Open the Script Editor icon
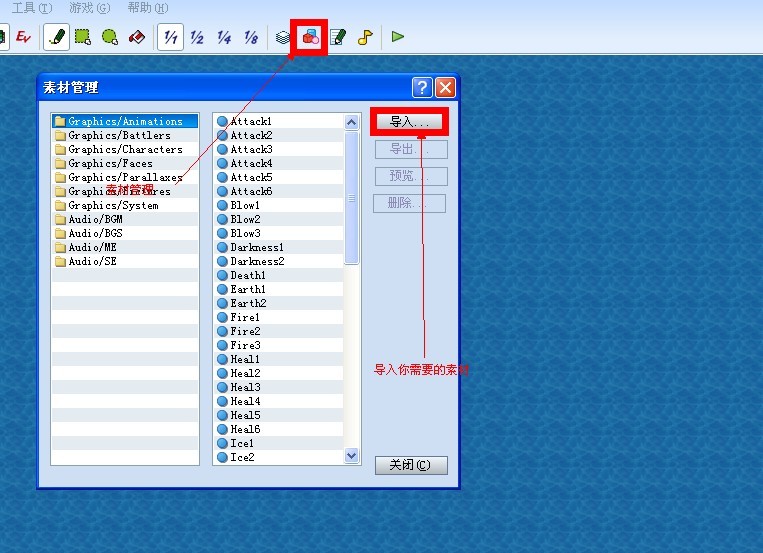 (x=338, y=37)
